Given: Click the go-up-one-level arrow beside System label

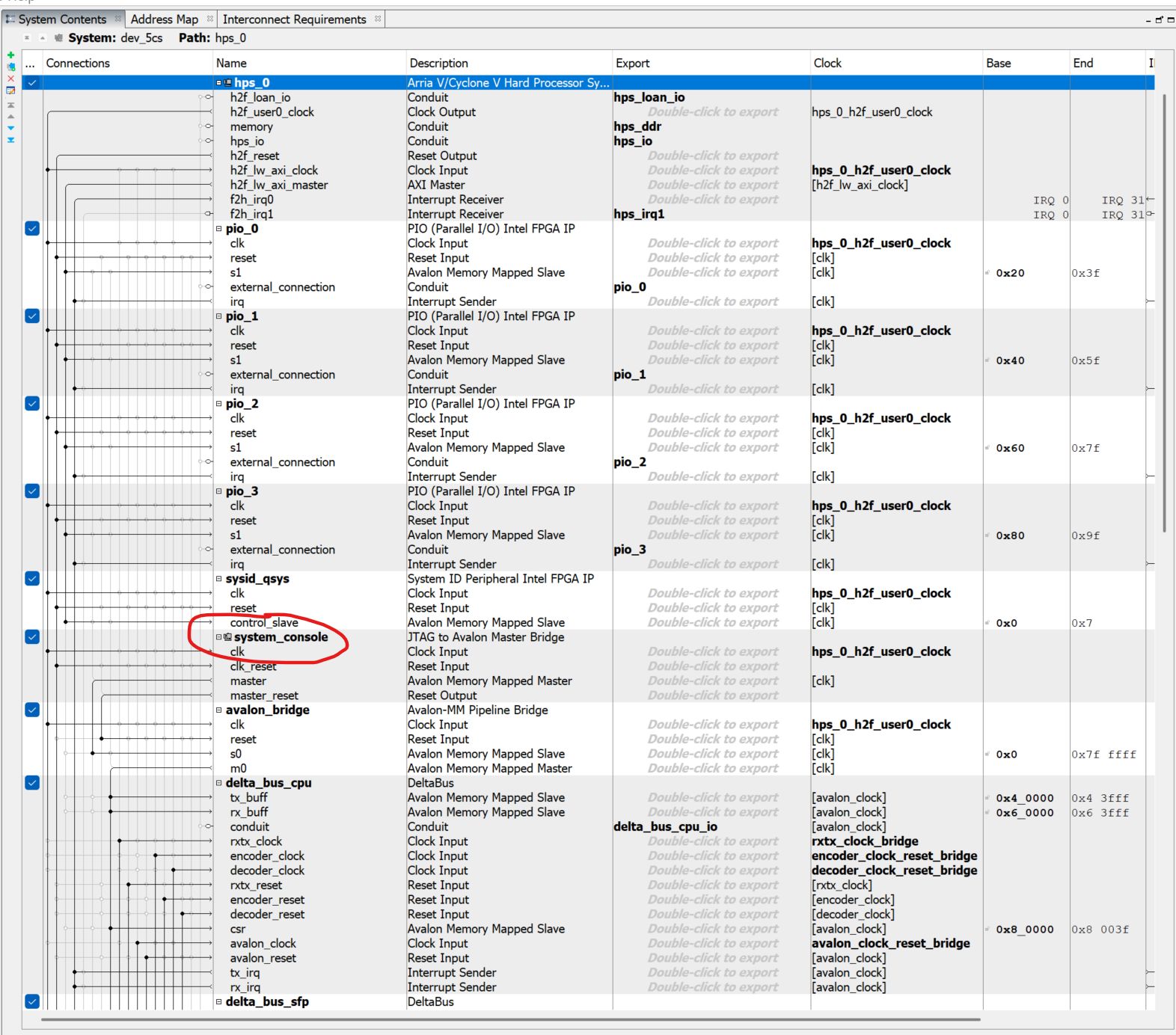Looking at the screenshot, I should point(43,38).
